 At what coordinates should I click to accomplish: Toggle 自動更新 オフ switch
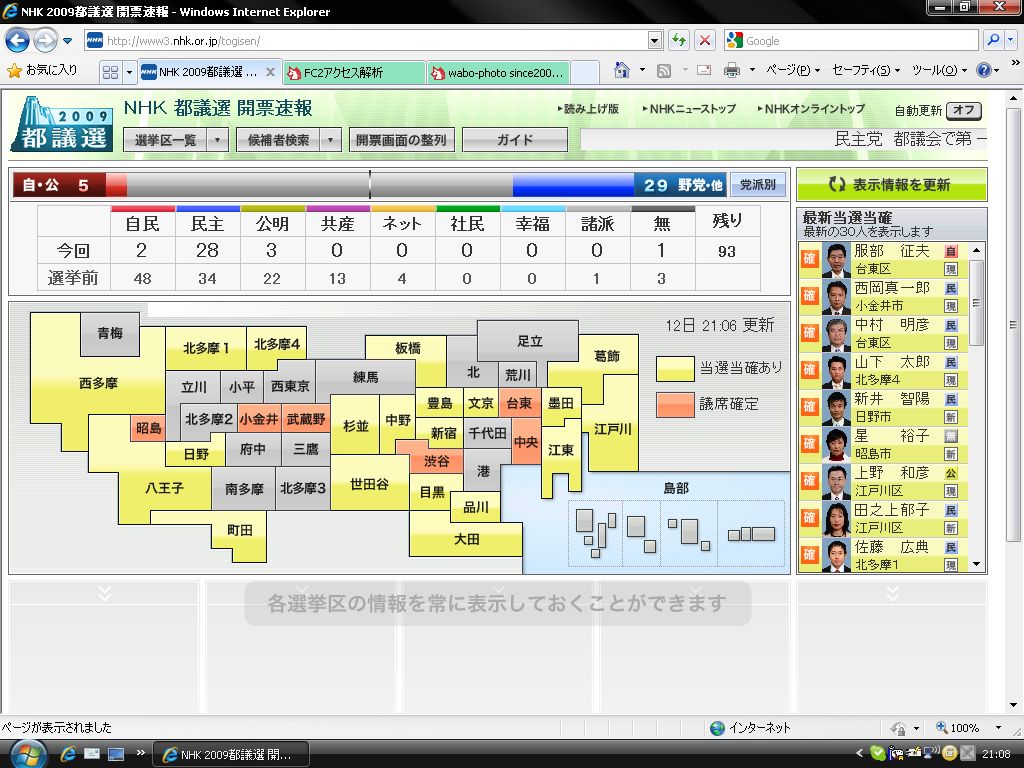click(964, 110)
